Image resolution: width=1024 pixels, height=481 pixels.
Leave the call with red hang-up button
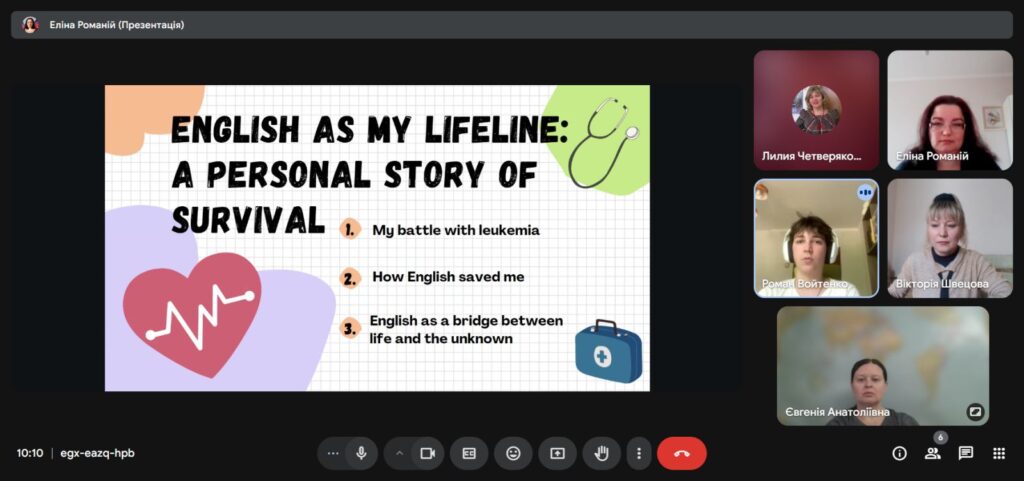tap(681, 453)
